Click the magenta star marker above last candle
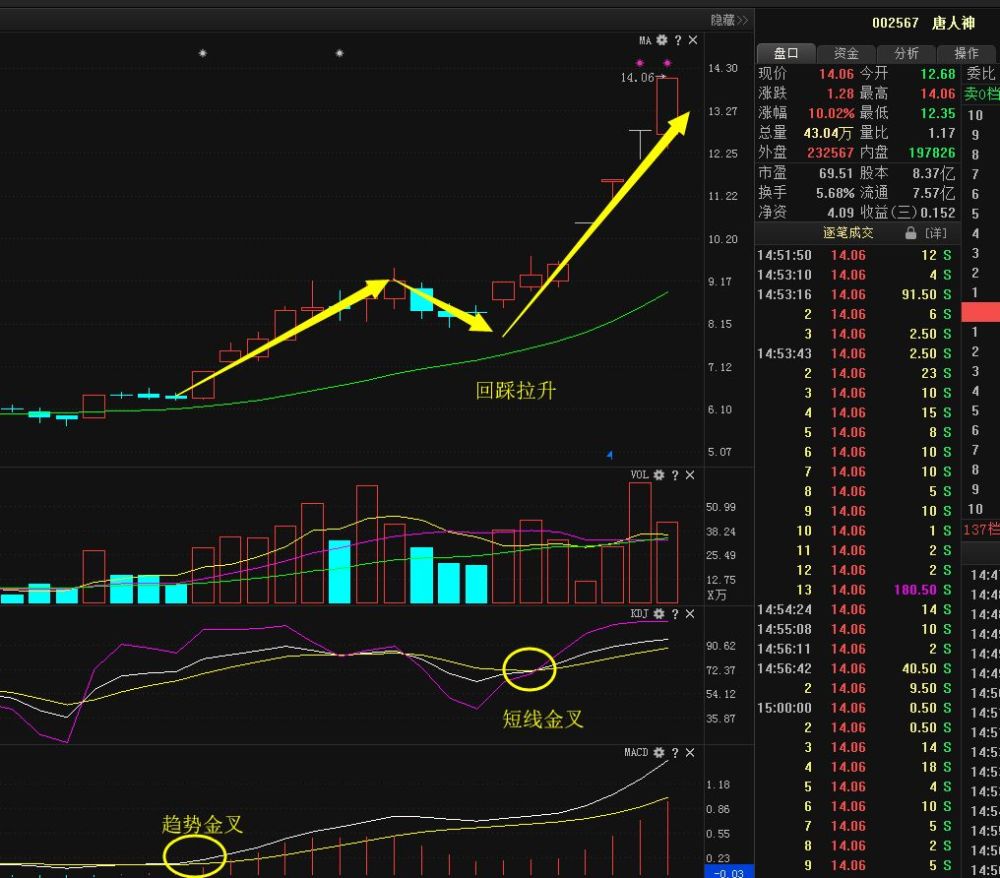 [x=667, y=63]
